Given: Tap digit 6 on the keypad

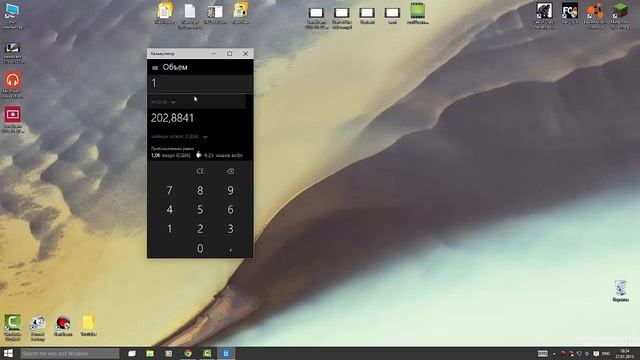Looking at the screenshot, I should pos(230,210).
